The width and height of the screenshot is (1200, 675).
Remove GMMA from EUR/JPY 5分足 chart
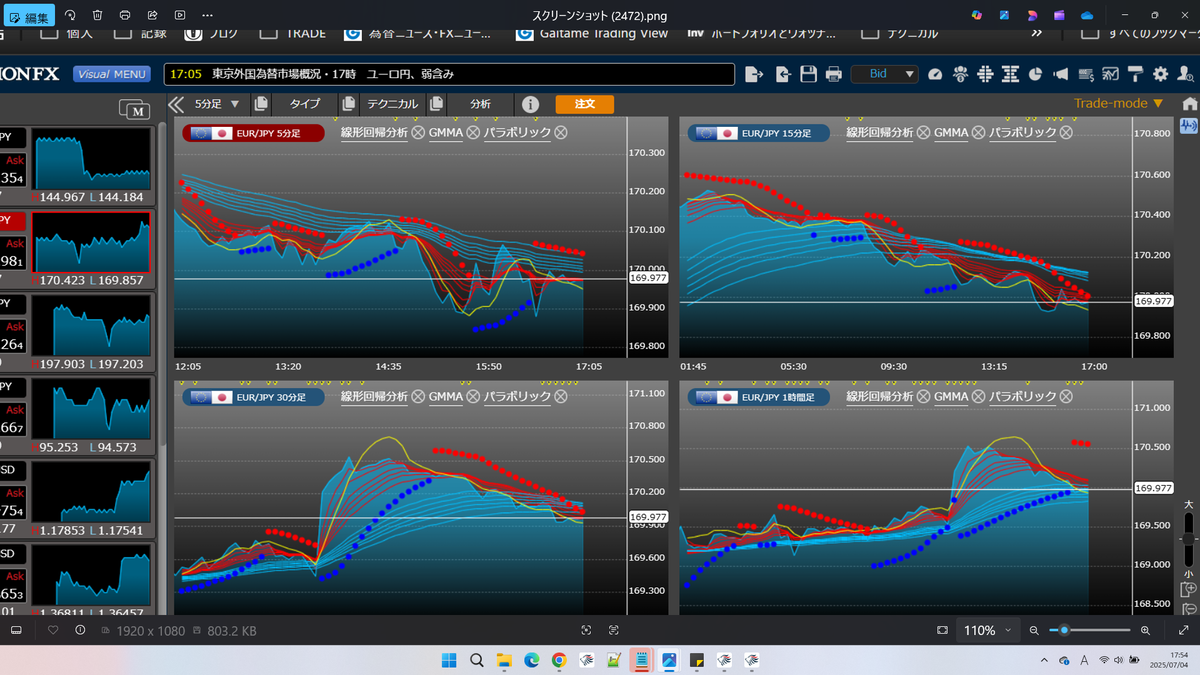(x=473, y=132)
